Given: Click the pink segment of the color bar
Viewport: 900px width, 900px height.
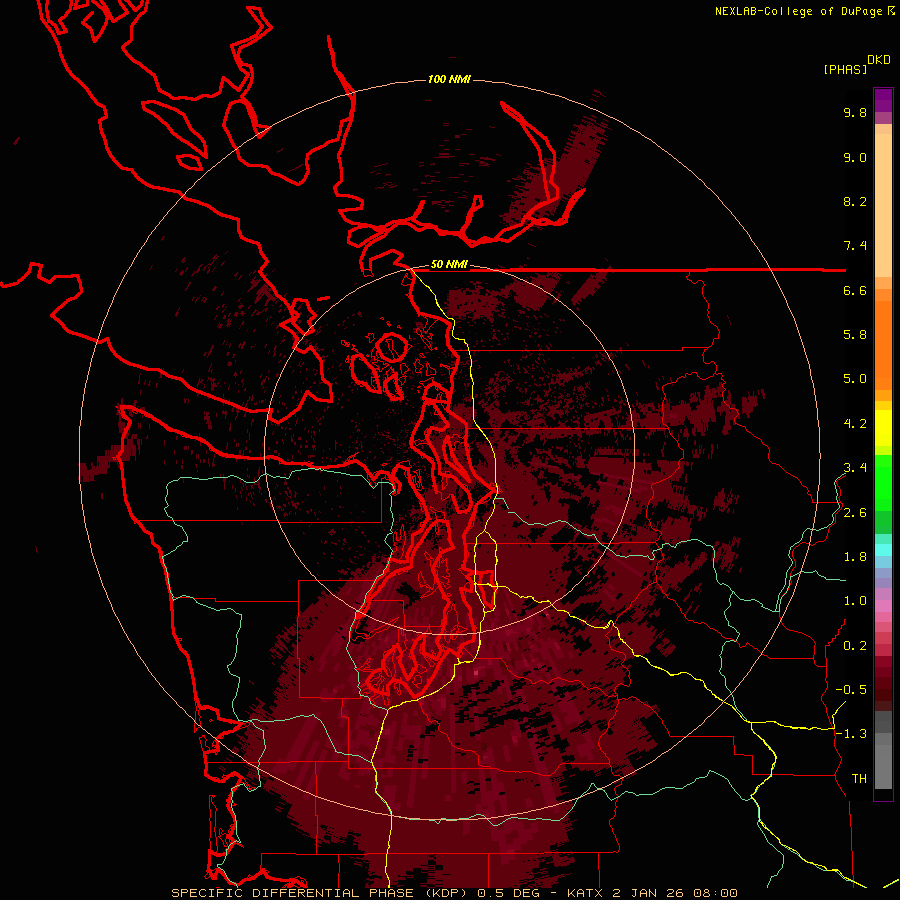Looking at the screenshot, I should point(883,606).
